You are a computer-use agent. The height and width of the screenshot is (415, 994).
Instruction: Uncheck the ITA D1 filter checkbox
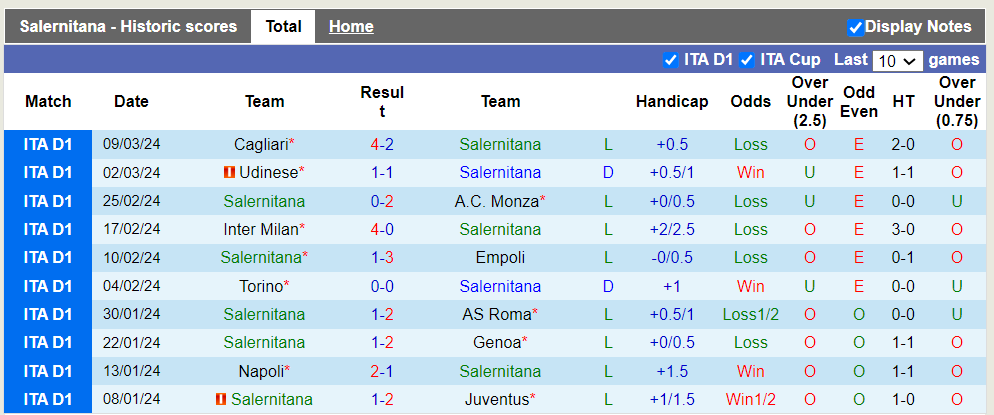[x=671, y=60]
